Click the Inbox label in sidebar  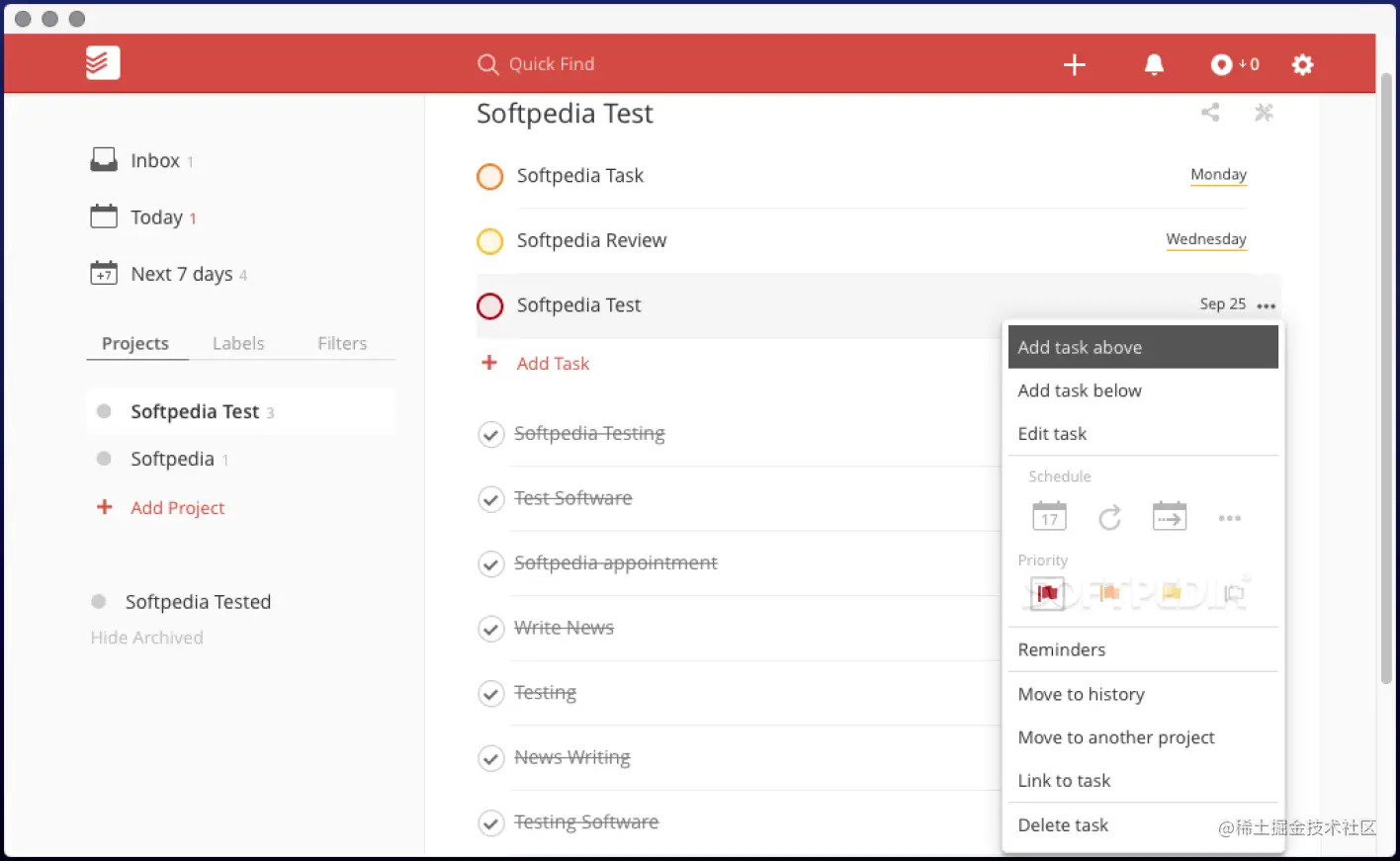point(155,160)
